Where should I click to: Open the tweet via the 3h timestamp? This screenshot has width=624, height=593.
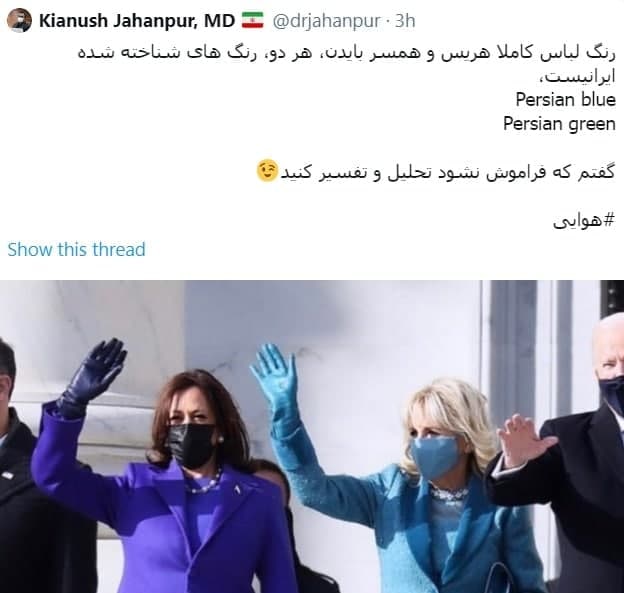405,21
